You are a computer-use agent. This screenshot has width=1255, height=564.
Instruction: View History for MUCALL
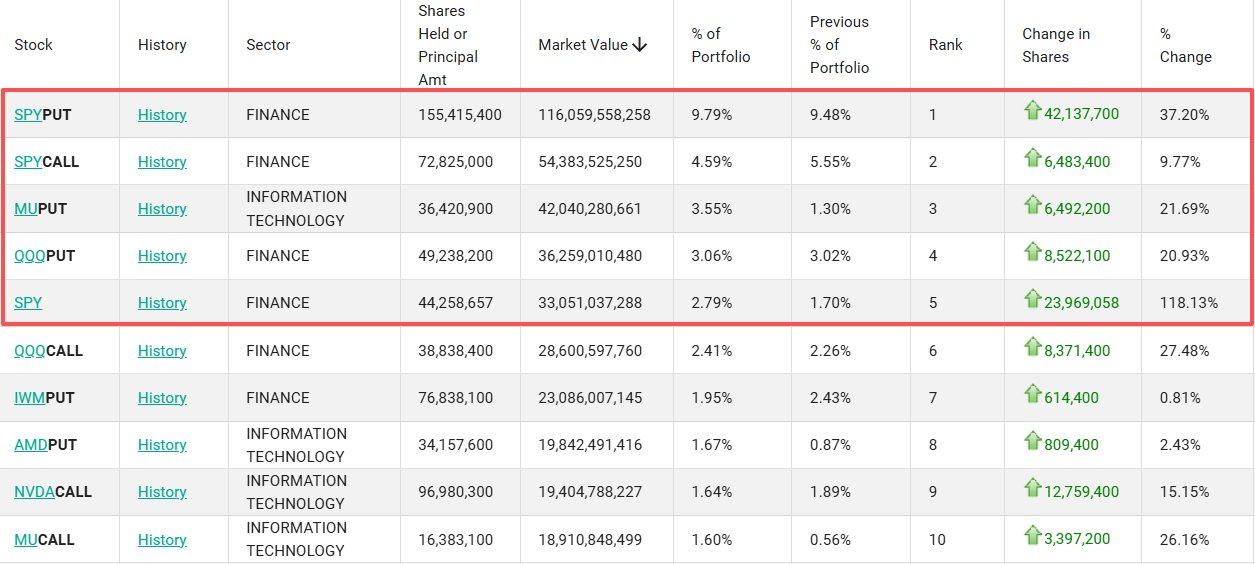(162, 540)
